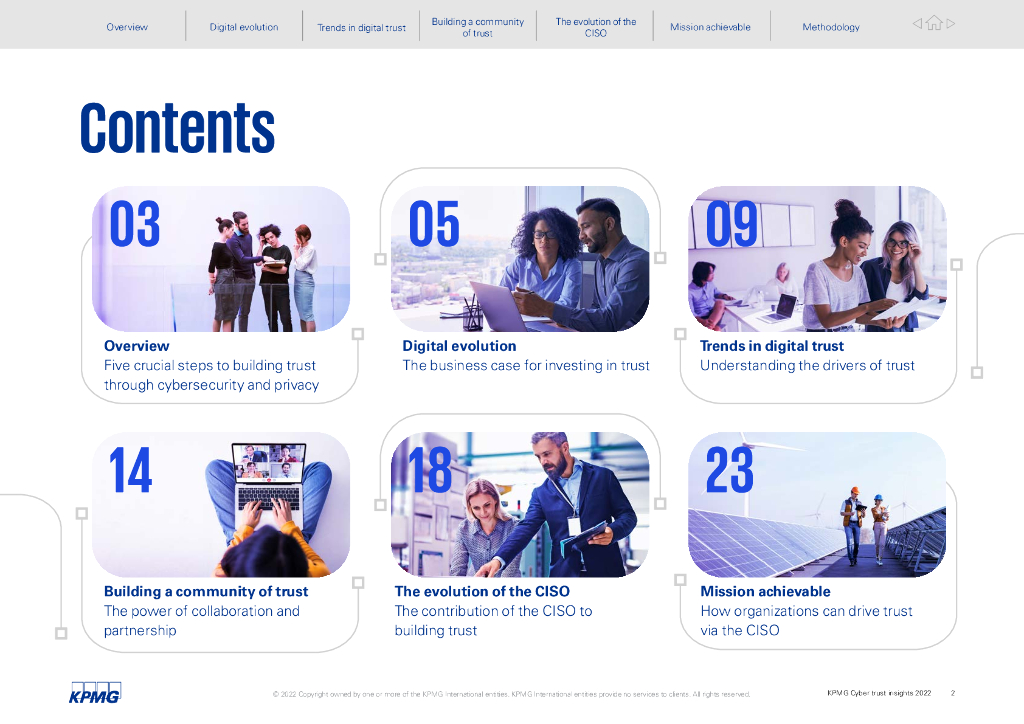Open the 05 Digital evolution section image
1024x724 pixels.
(x=520, y=259)
